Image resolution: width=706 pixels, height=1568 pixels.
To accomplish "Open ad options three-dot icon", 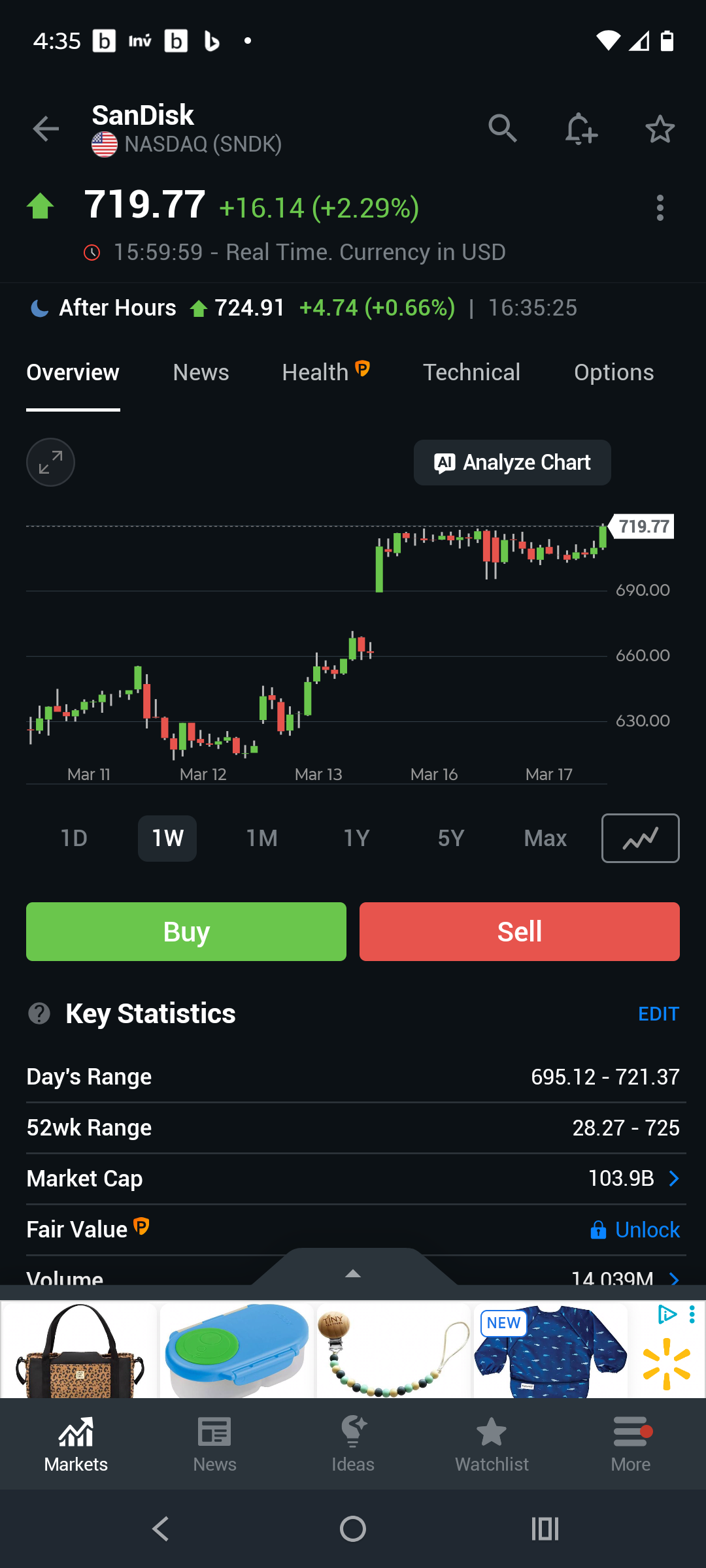I will click(692, 1314).
